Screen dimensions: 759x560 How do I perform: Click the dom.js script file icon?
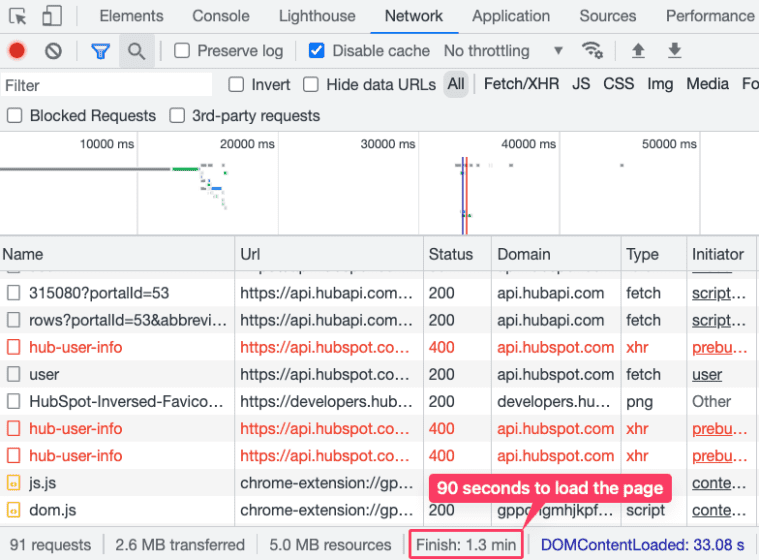click(x=14, y=510)
